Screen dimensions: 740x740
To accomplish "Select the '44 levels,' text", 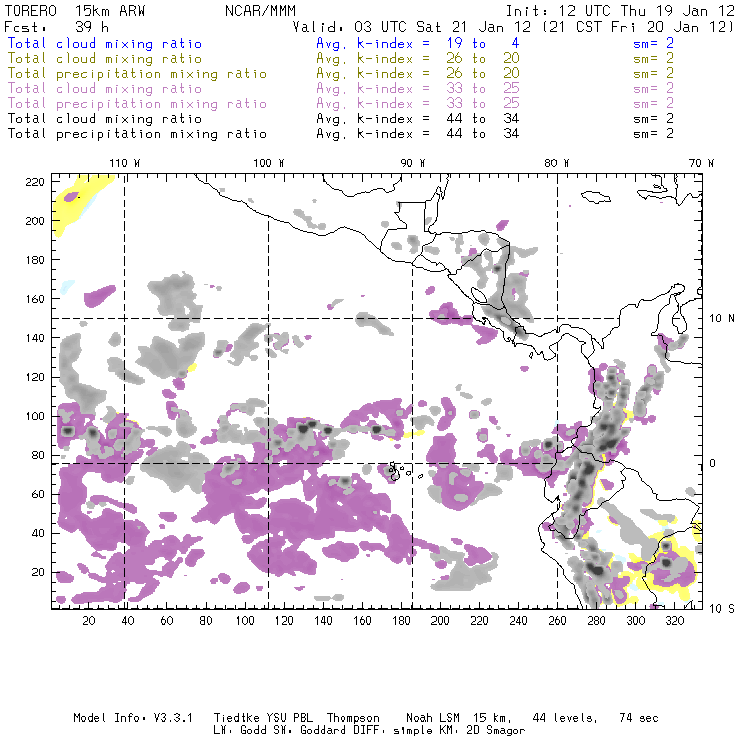I will click(565, 718).
